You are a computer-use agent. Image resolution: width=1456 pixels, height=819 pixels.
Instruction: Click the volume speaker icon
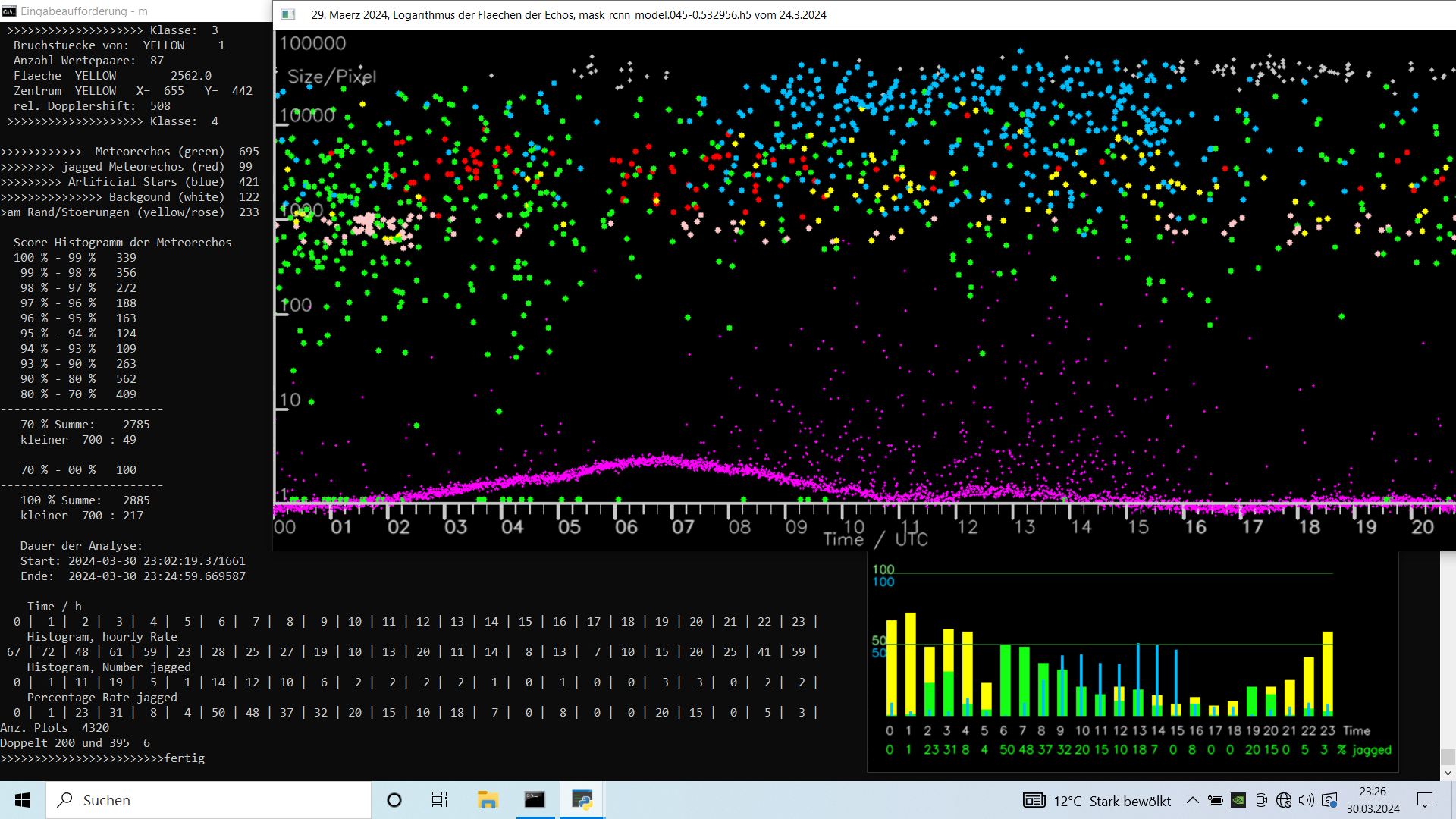pyautogui.click(x=1306, y=800)
